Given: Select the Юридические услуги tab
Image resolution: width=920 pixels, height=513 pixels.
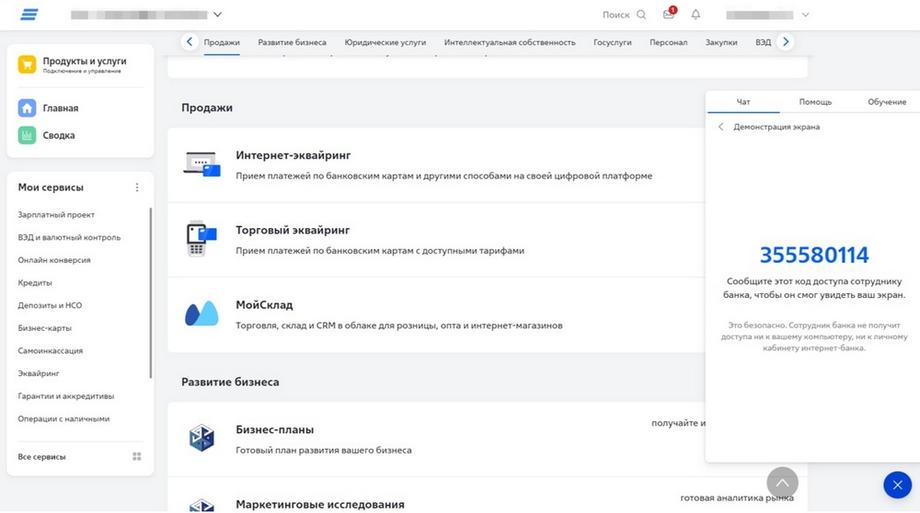Looking at the screenshot, I should [385, 43].
